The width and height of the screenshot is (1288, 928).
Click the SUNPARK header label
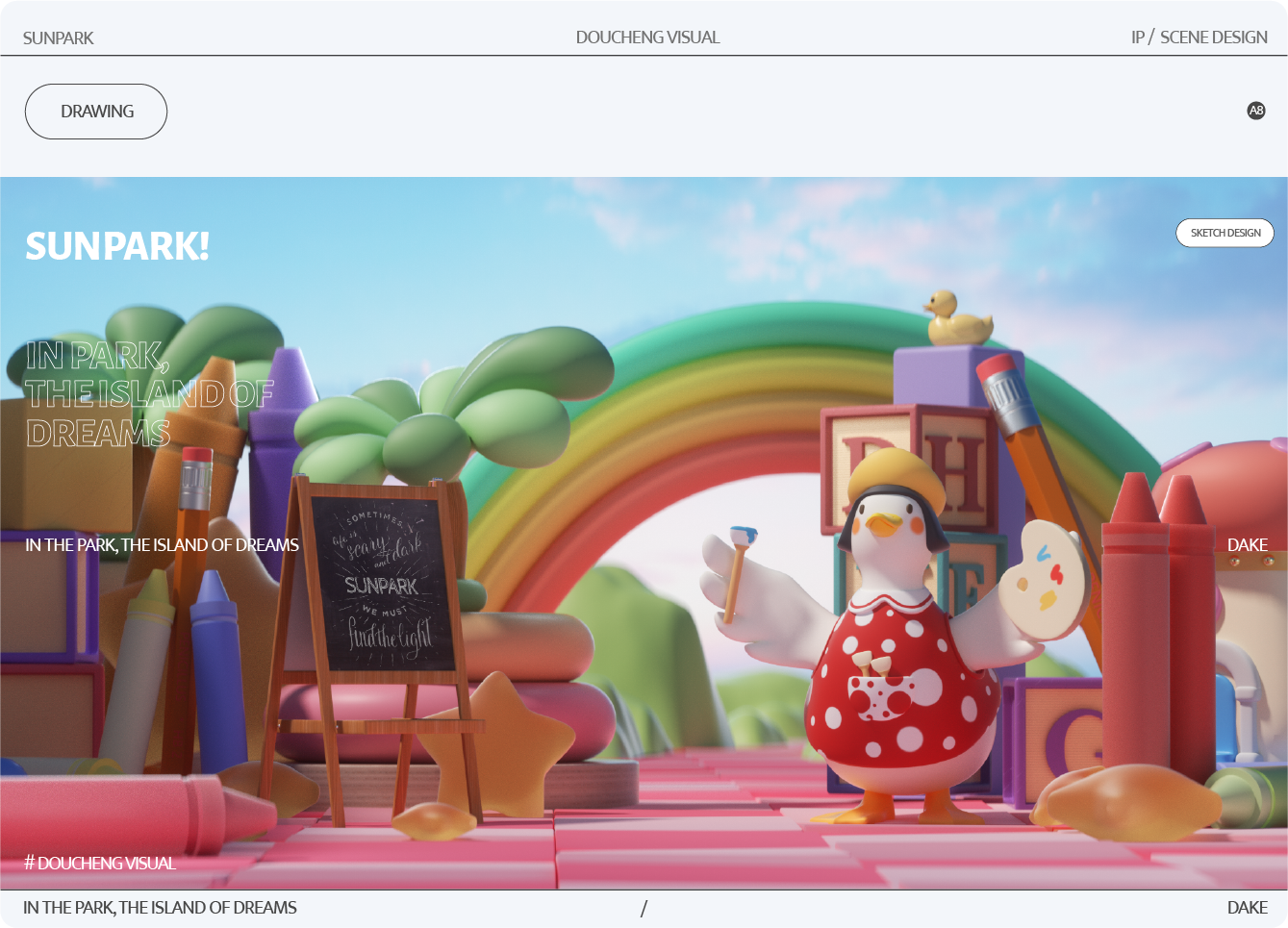pos(59,38)
